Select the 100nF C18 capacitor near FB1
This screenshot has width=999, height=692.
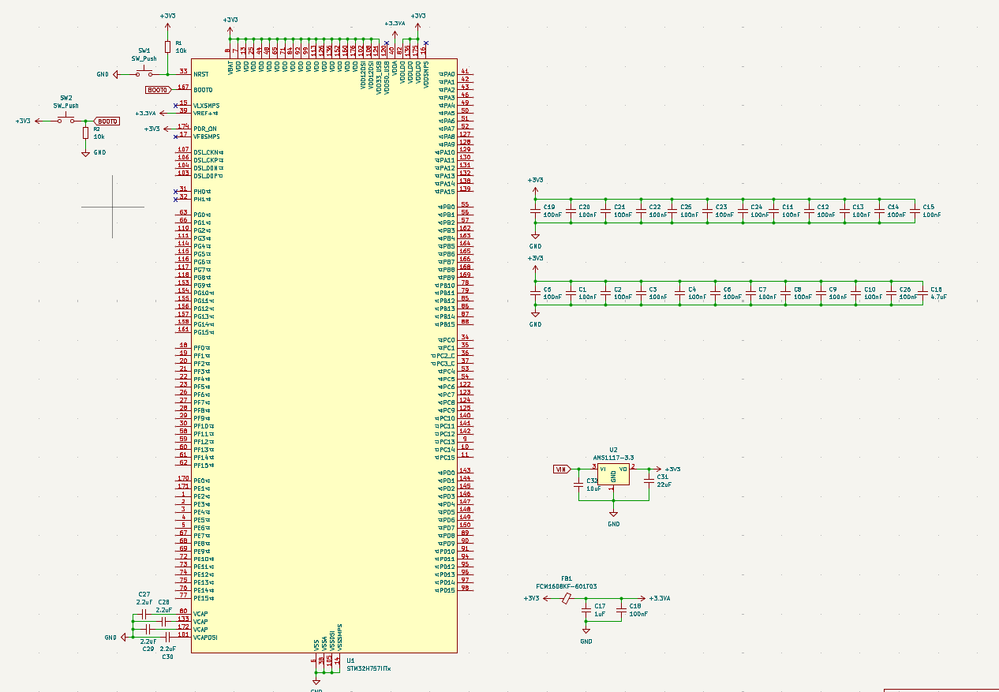pos(621,610)
